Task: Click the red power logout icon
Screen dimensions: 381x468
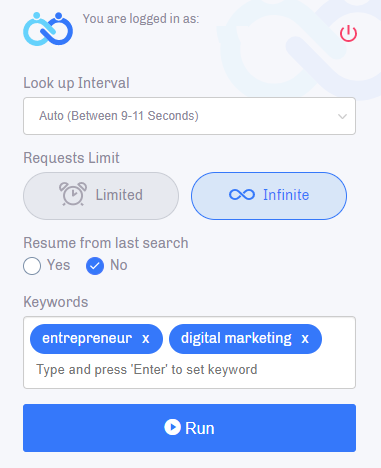Action: (348, 33)
